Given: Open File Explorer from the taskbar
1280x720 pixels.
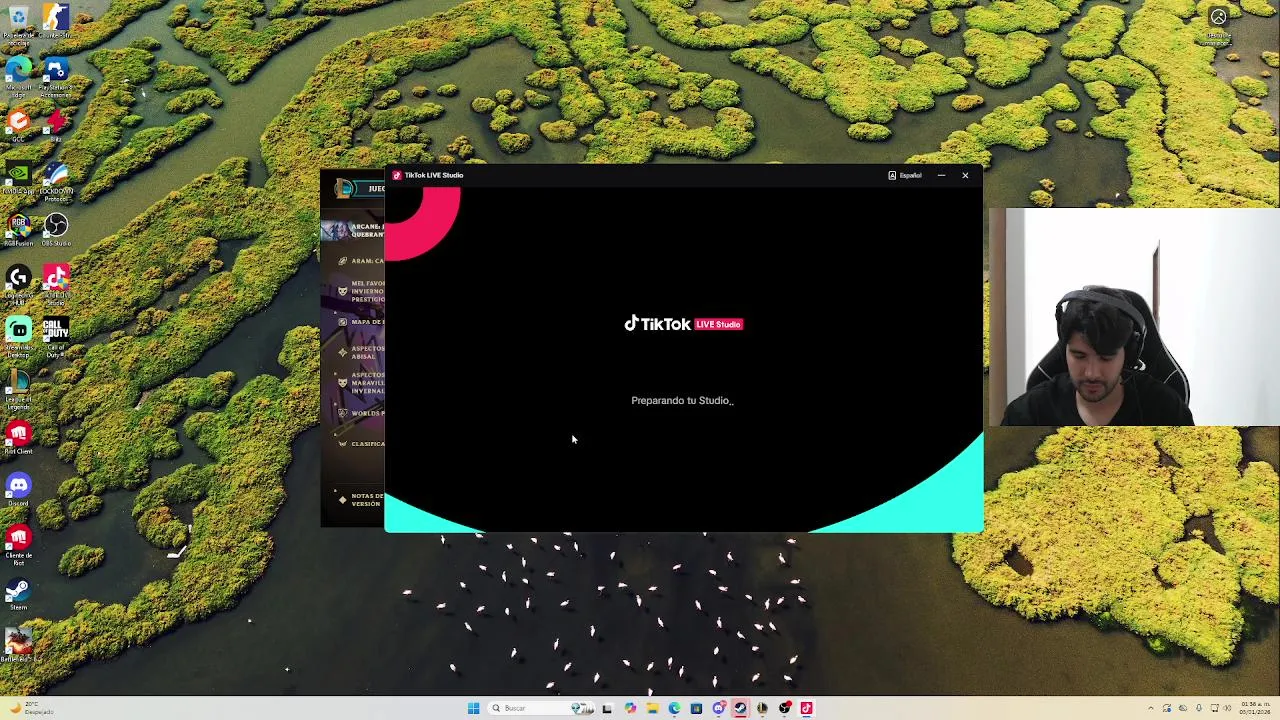Looking at the screenshot, I should pos(652,708).
